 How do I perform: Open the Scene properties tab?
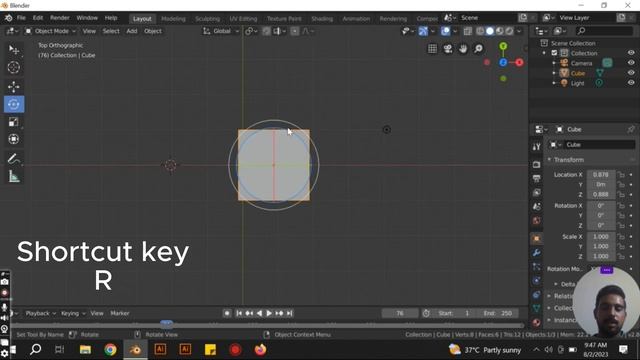[536, 207]
